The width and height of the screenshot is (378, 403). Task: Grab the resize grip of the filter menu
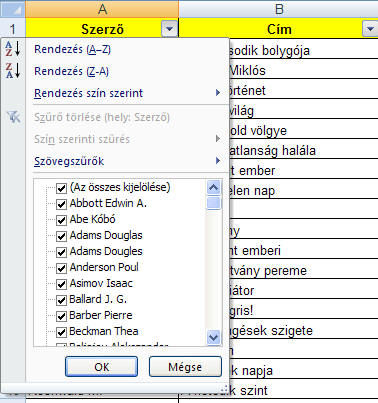(x=224, y=389)
